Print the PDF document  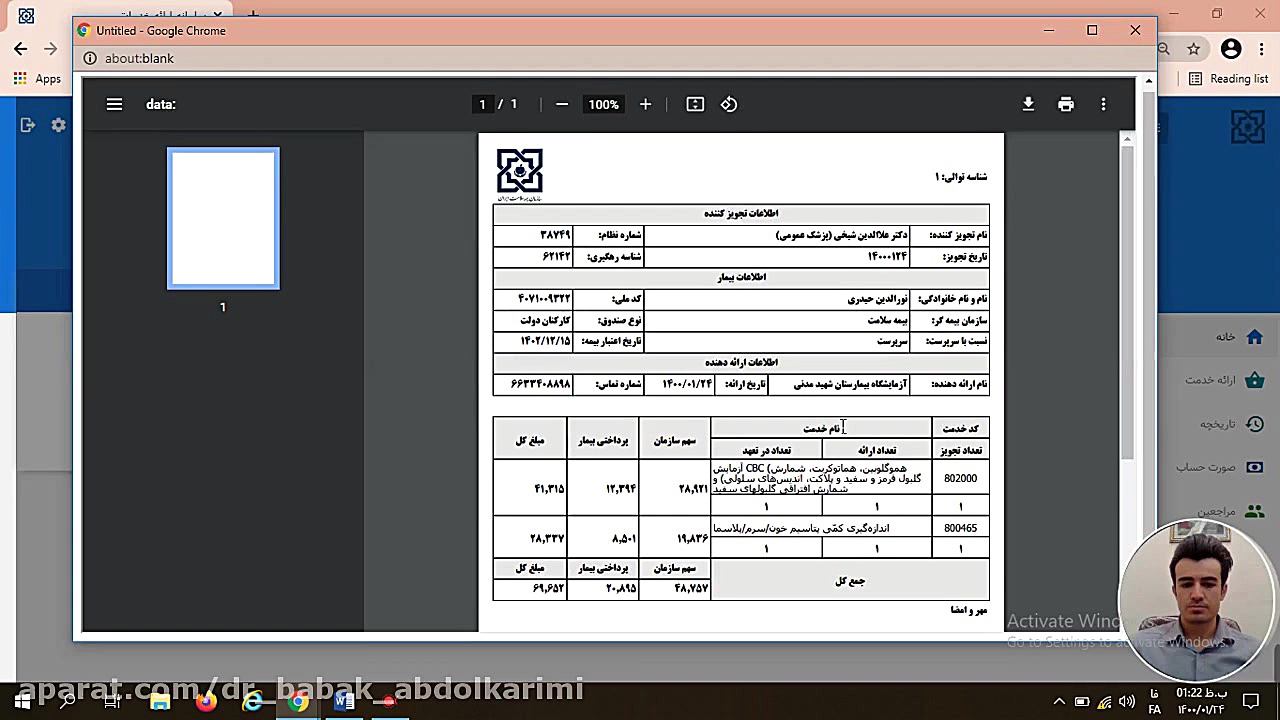click(x=1066, y=104)
